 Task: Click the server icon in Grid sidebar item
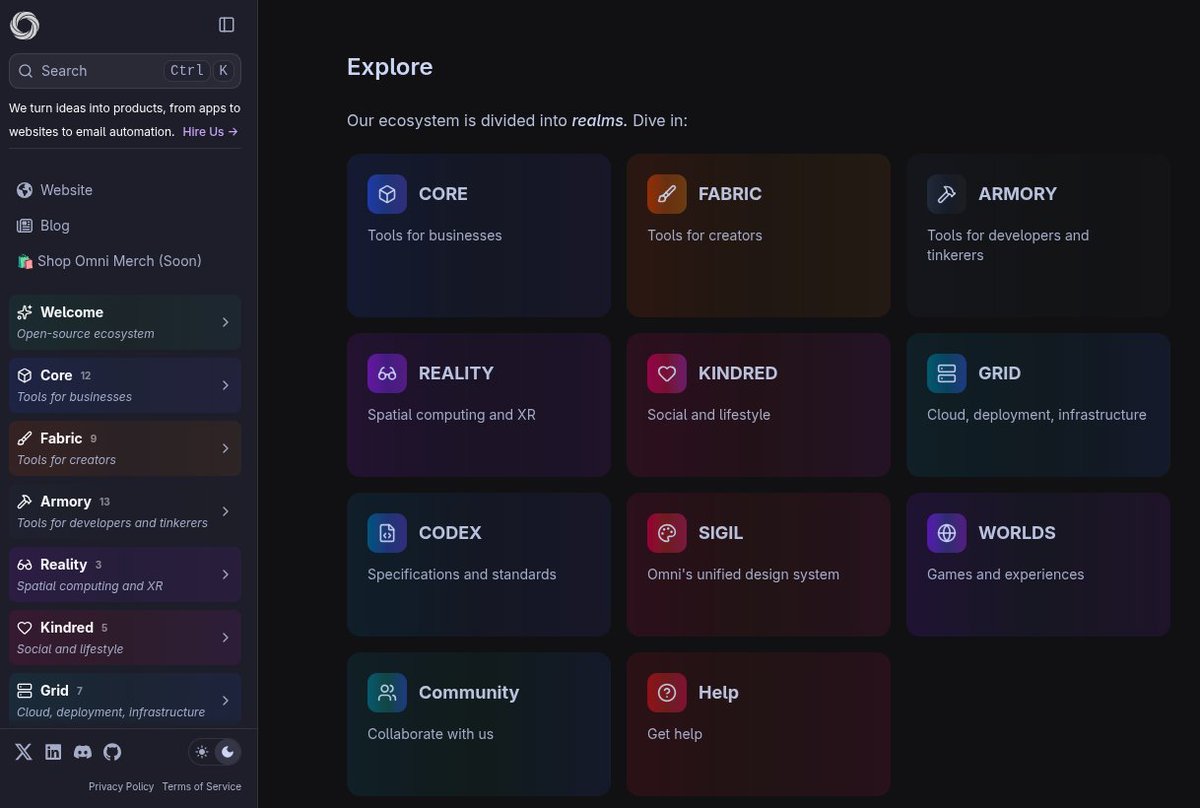[25, 690]
